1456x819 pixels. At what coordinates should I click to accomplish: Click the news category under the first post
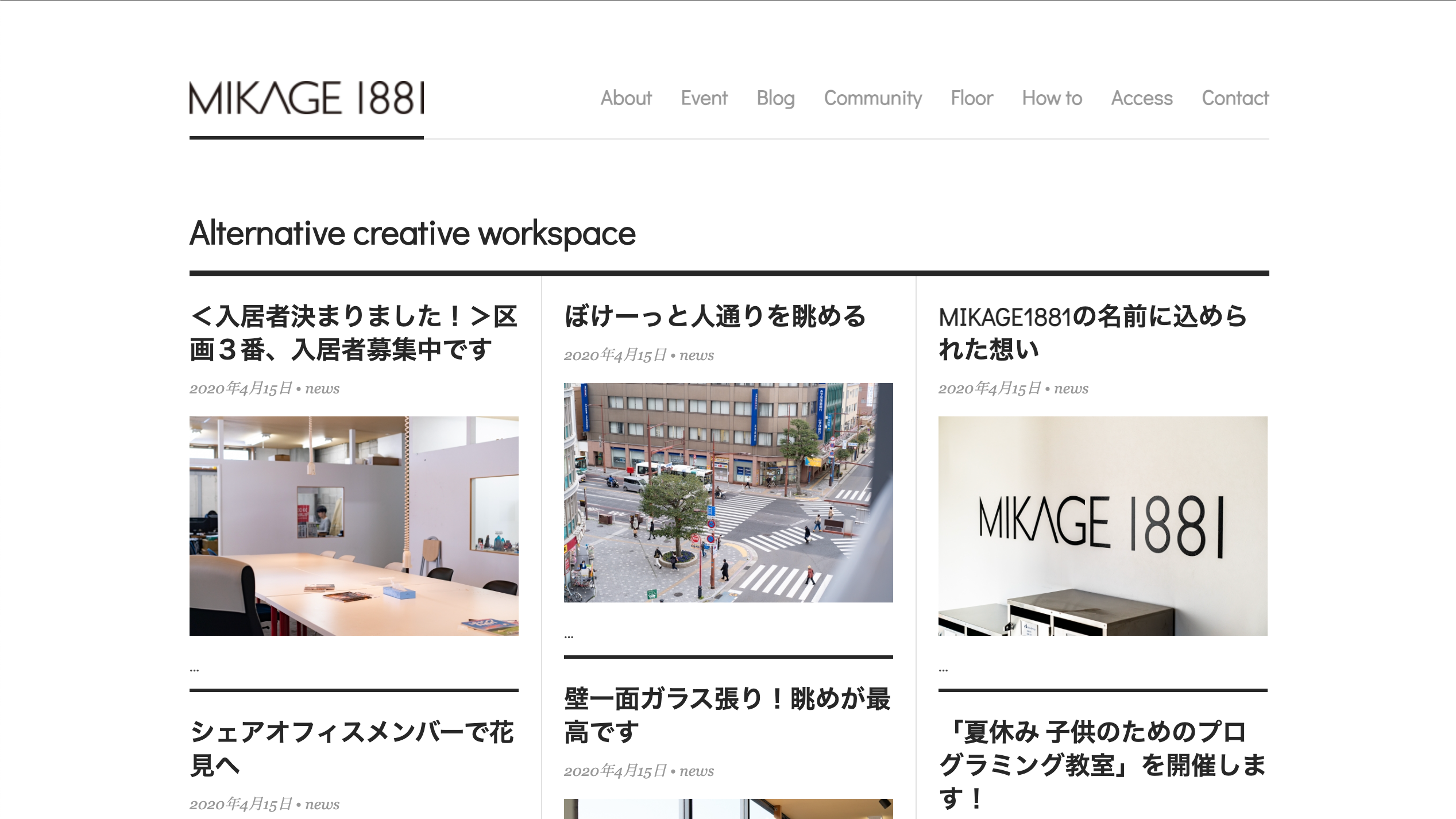(x=322, y=388)
